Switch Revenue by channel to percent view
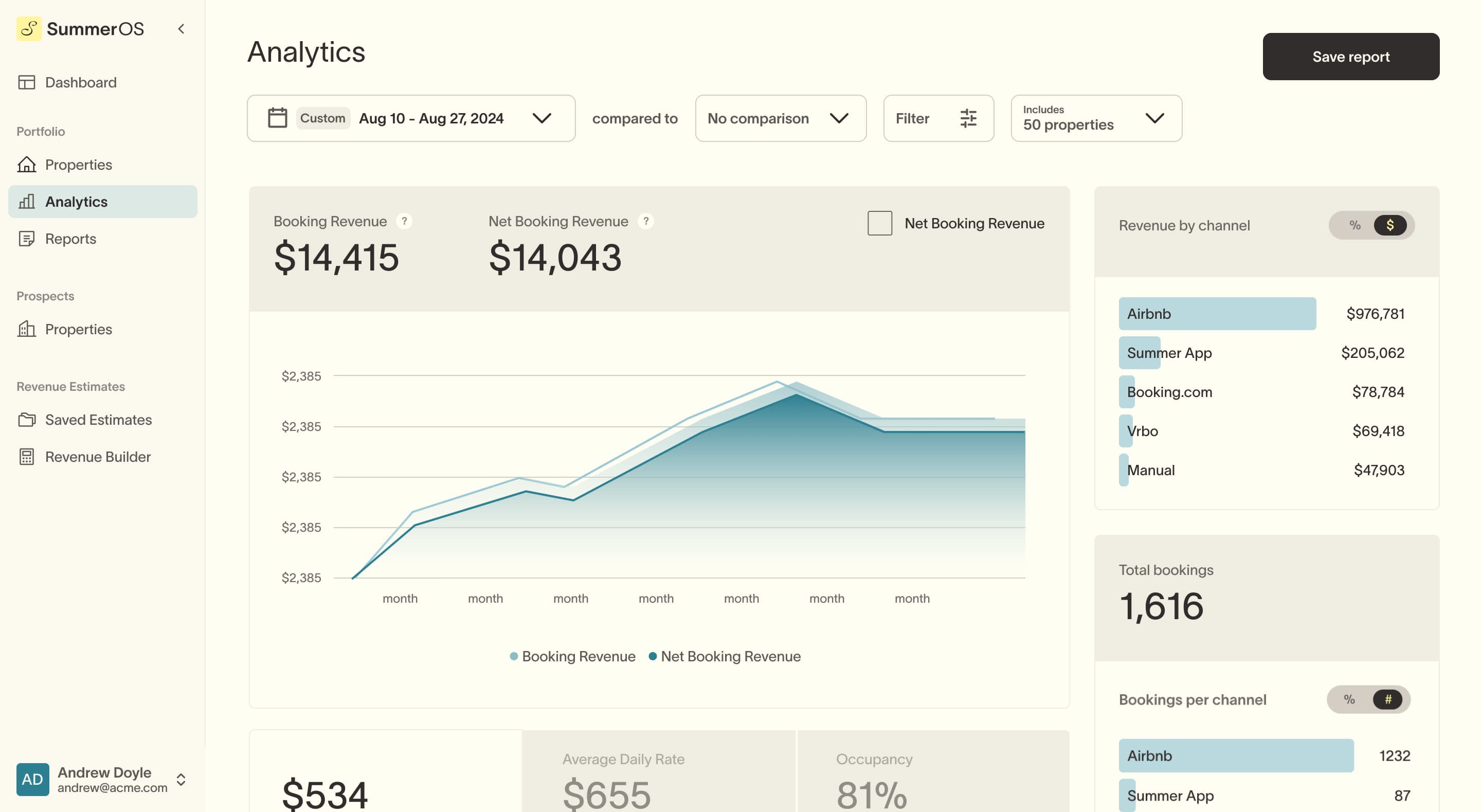 click(1354, 225)
